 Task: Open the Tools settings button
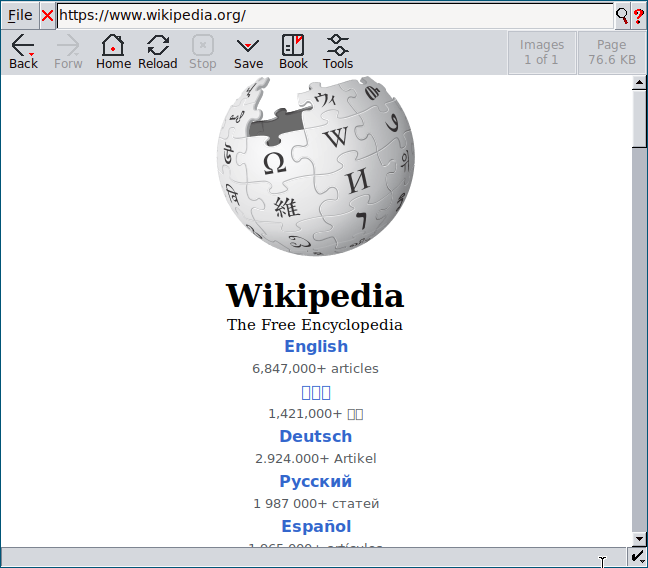pos(338,52)
